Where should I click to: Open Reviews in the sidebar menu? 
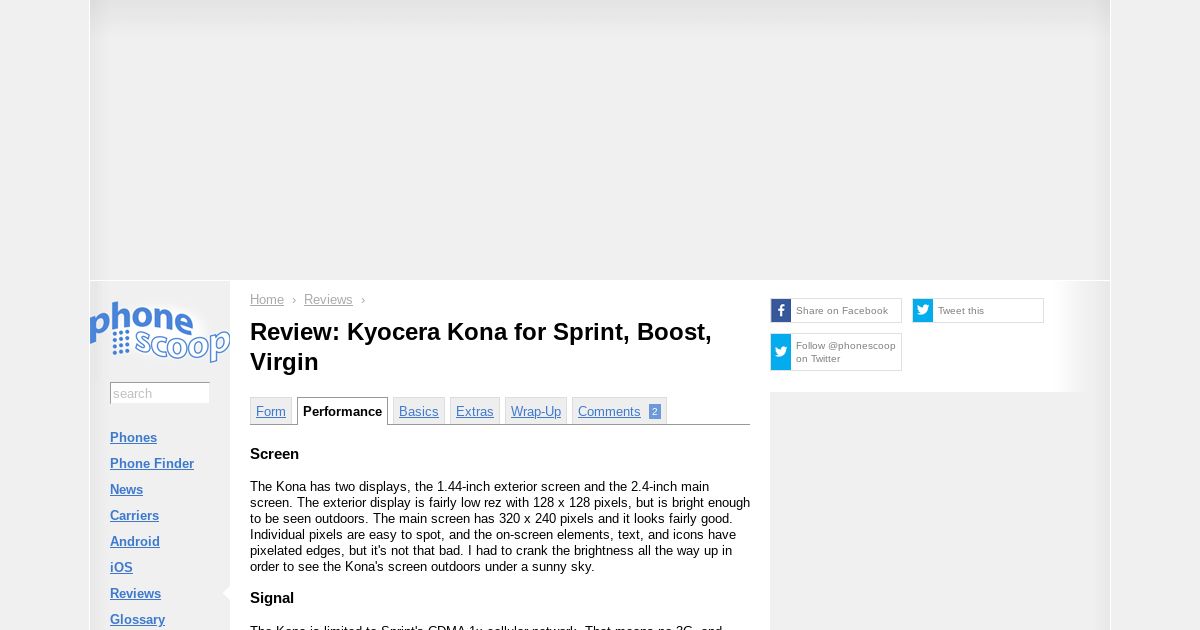click(x=135, y=594)
